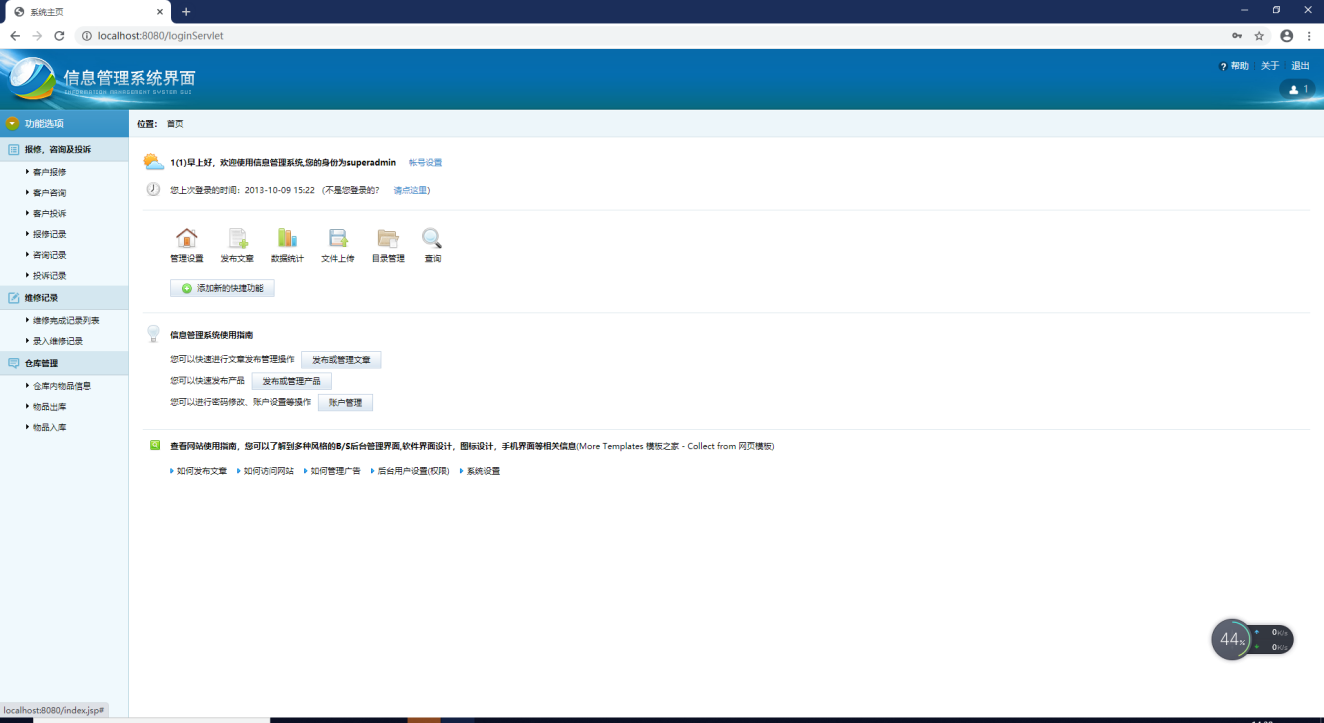Open 报修记录 in the sidebar
The image size is (1324, 723).
click(x=49, y=234)
